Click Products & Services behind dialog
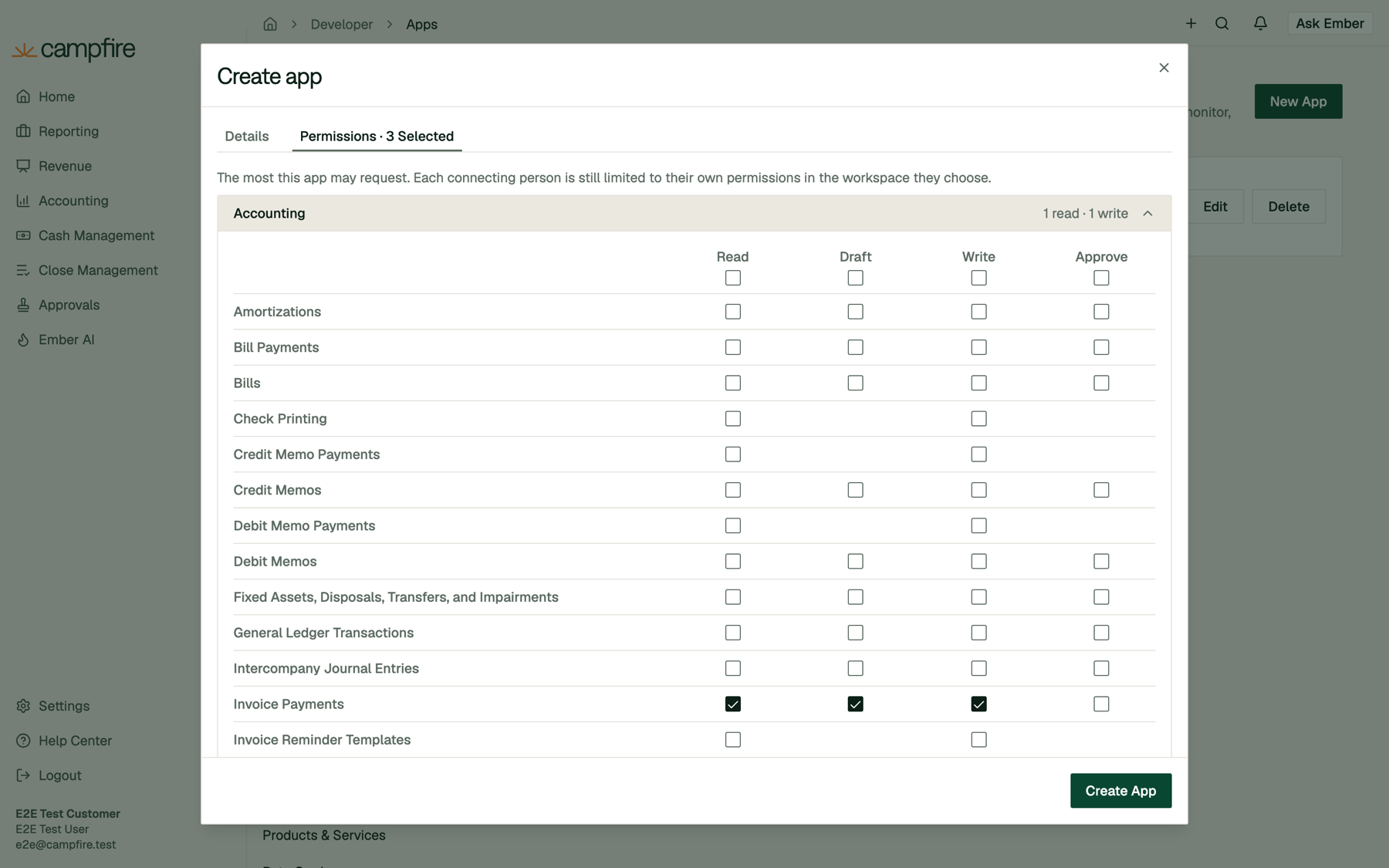This screenshot has height=868, width=1389. (324, 836)
